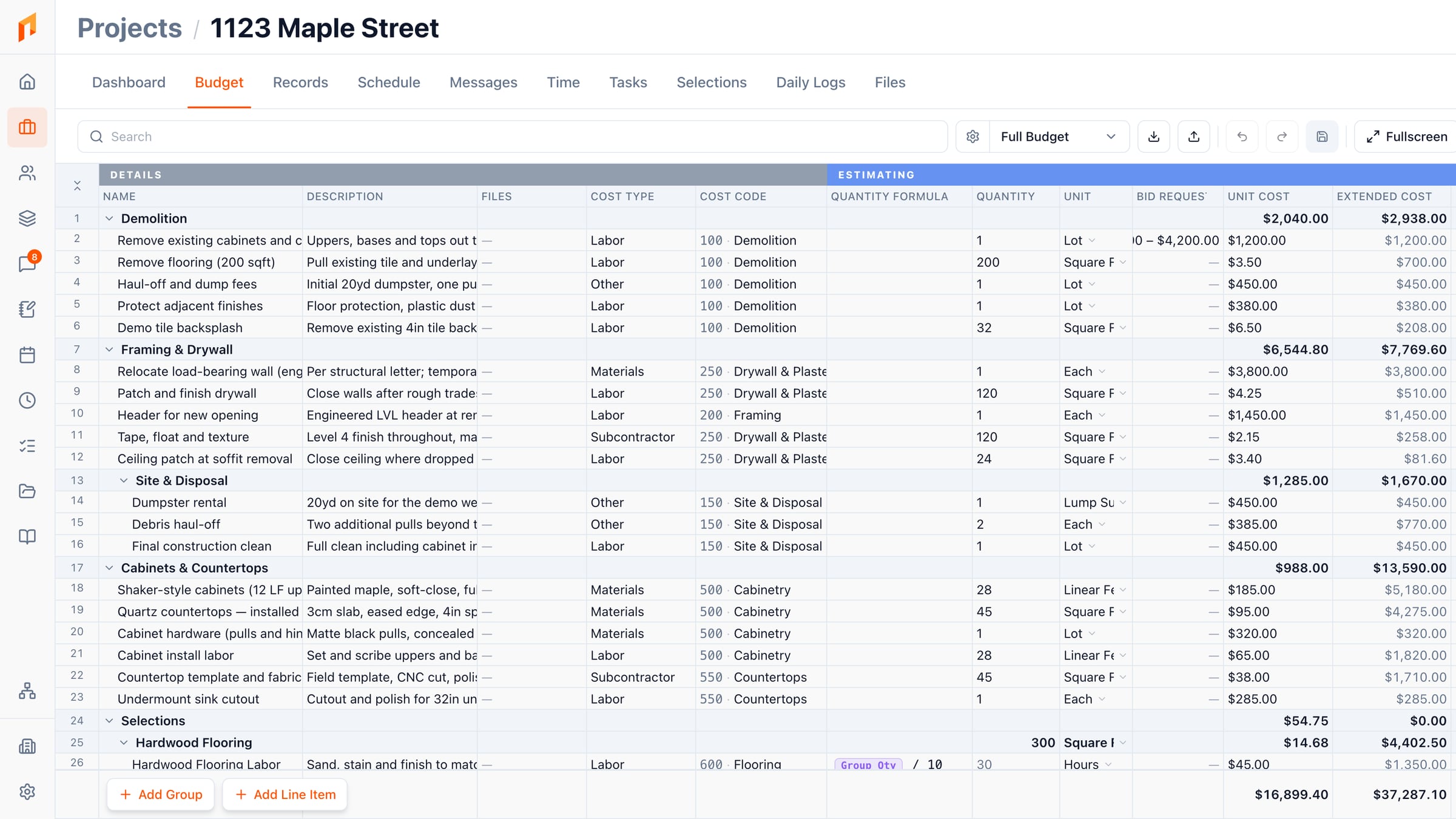Open the layers stack sidebar icon
This screenshot has width=1456, height=819.
point(27,218)
